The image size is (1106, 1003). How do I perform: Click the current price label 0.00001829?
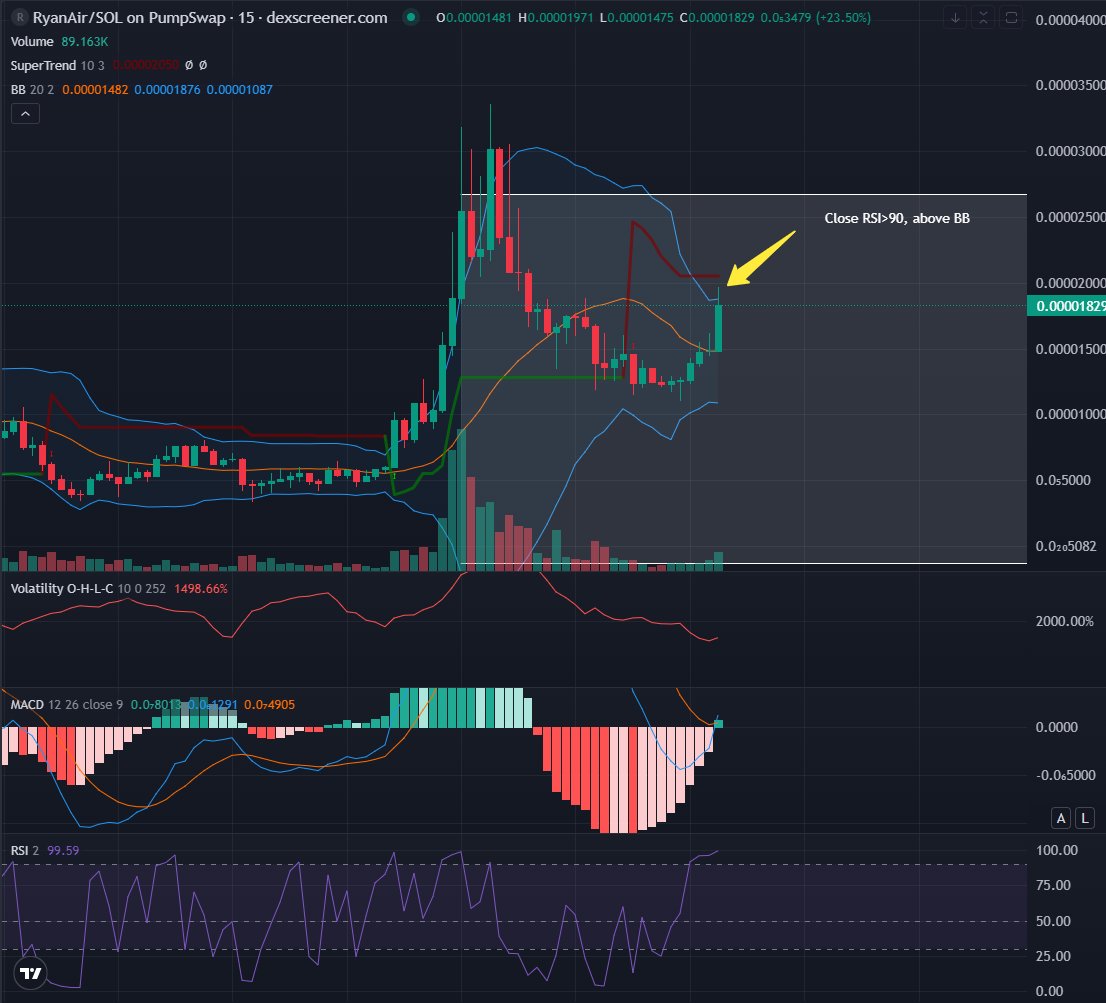pos(1067,305)
